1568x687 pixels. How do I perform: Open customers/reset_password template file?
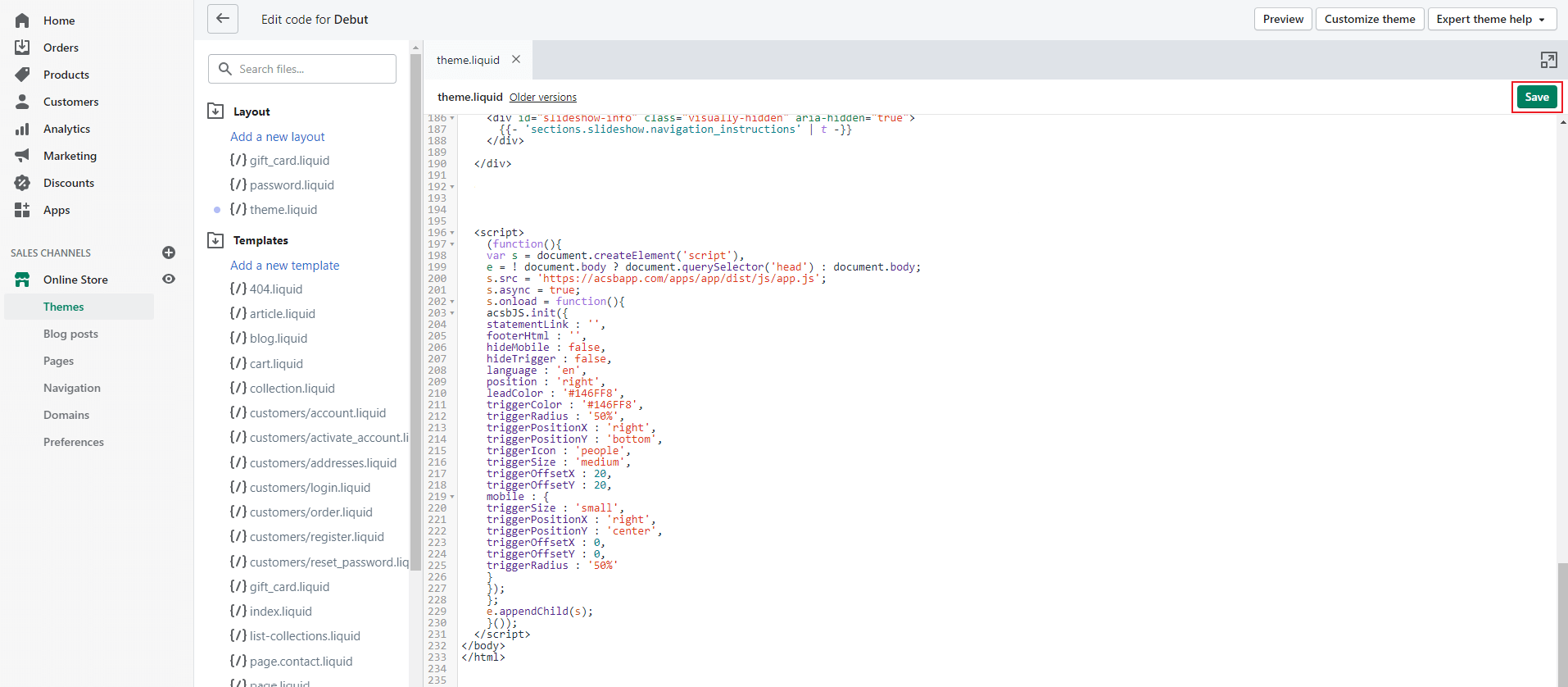(x=319, y=562)
